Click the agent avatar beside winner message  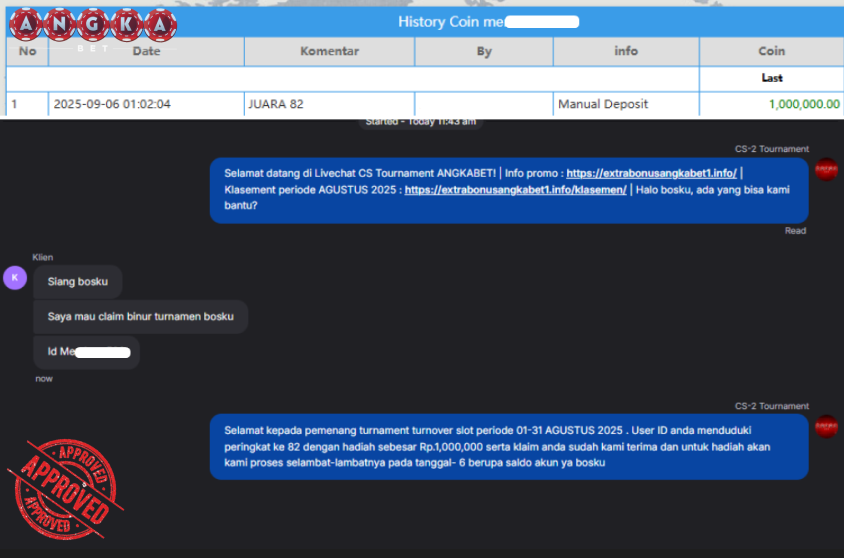(826, 426)
